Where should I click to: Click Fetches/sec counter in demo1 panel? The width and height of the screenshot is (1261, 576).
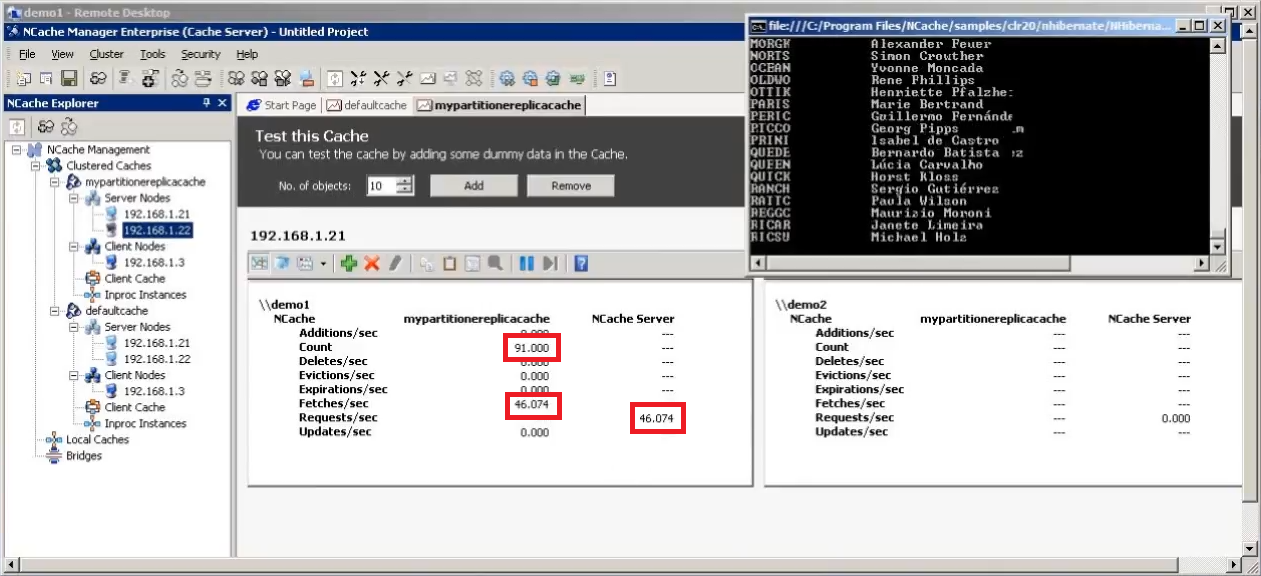click(334, 403)
